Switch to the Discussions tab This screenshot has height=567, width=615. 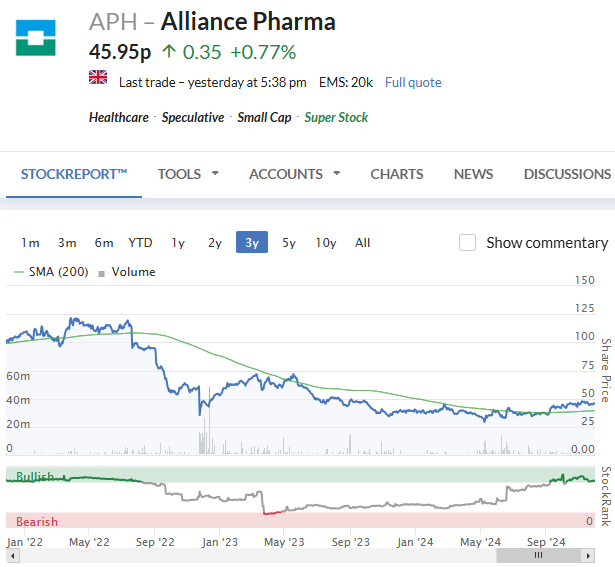pyautogui.click(x=567, y=174)
